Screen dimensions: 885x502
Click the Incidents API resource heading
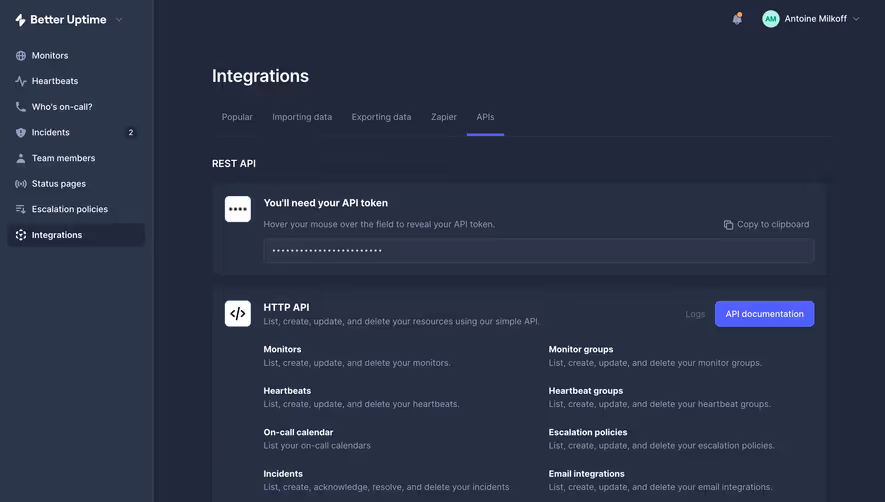point(283,474)
